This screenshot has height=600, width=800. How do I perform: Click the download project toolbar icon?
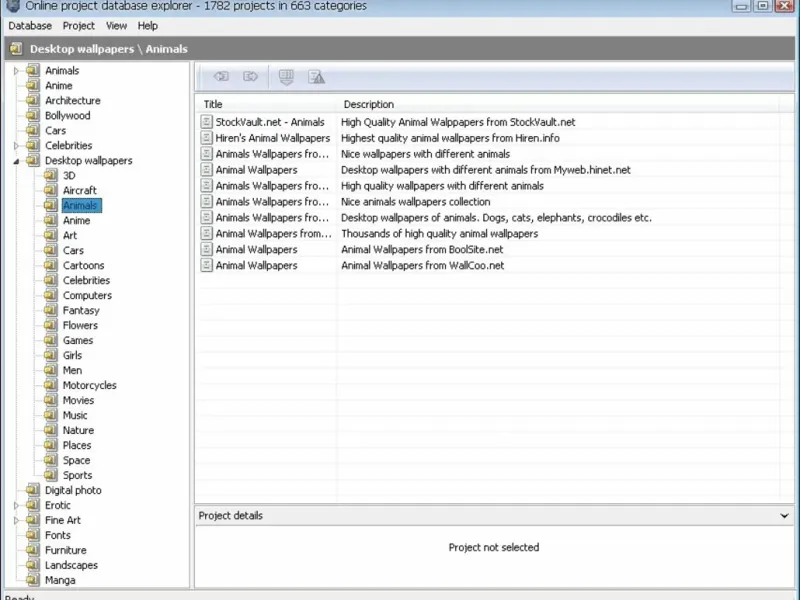tap(286, 77)
